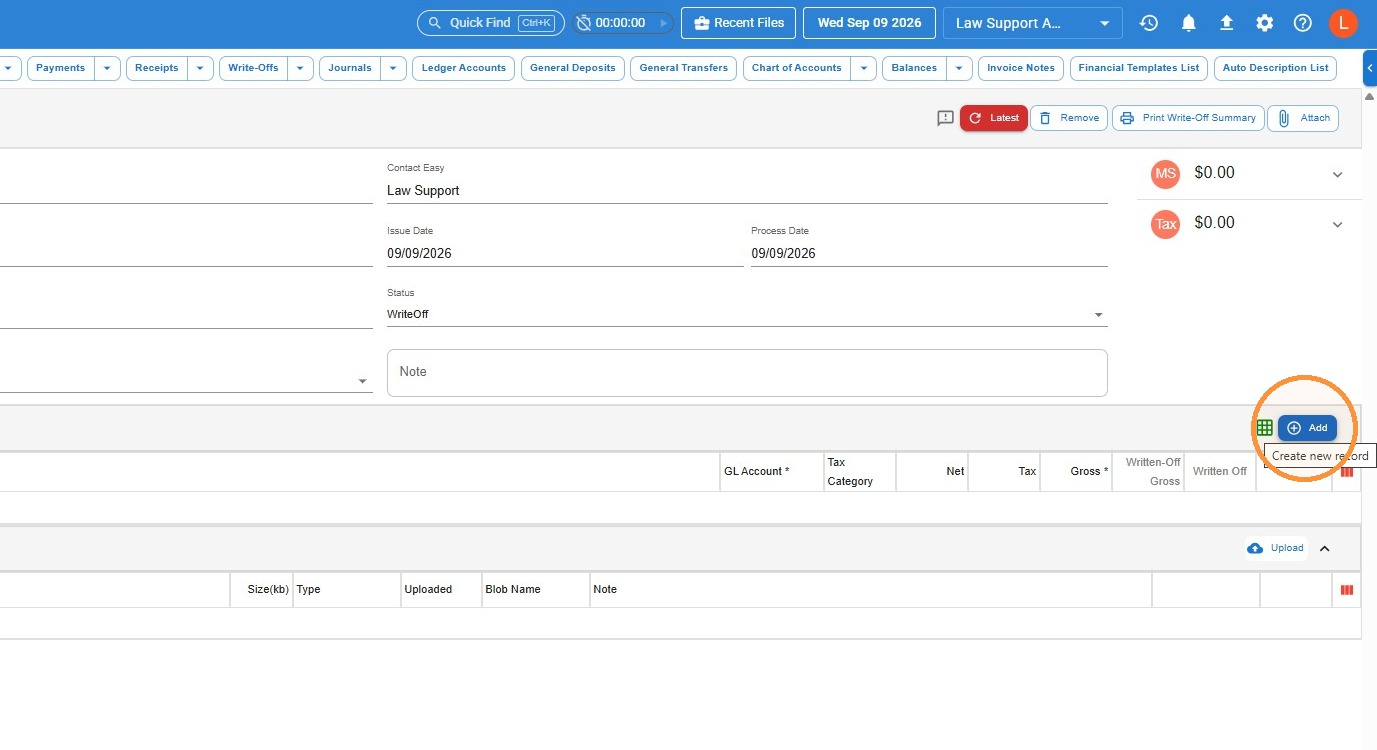Click the Recent Files button

[x=739, y=23]
